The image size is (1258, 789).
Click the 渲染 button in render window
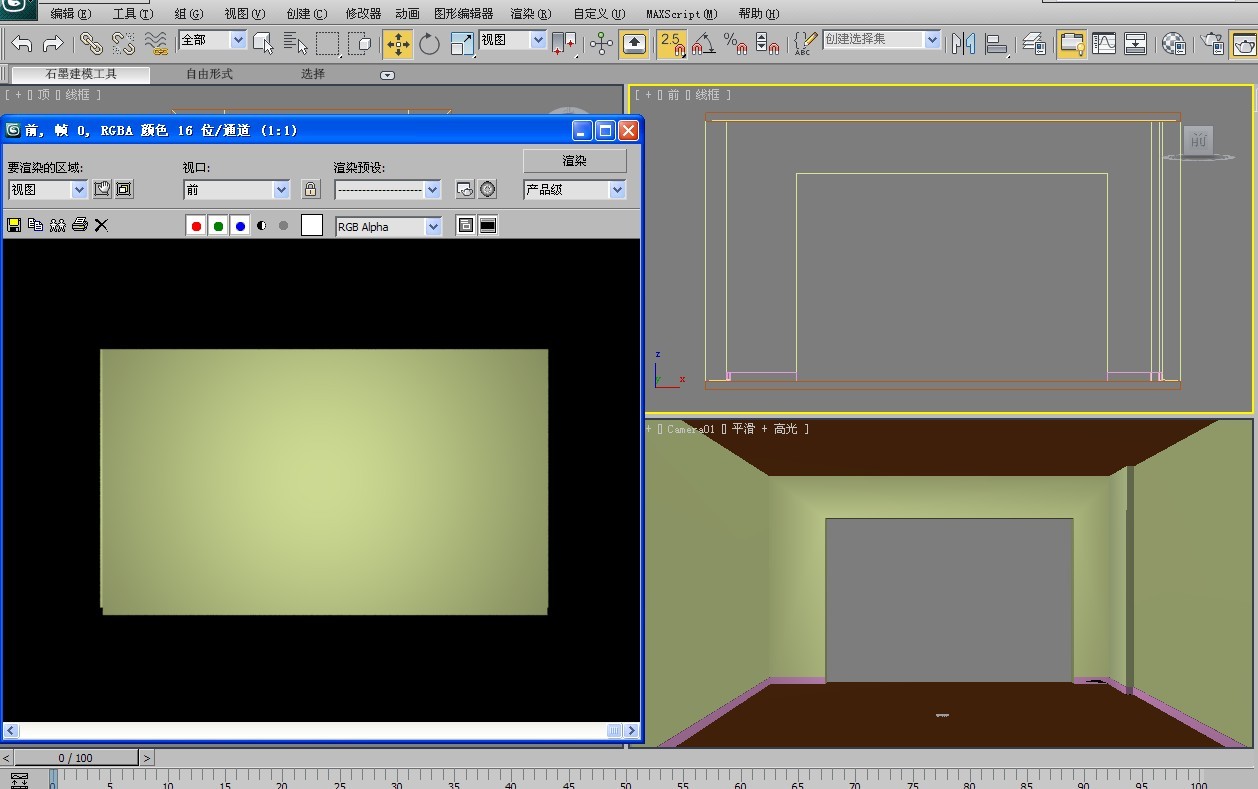(x=575, y=161)
